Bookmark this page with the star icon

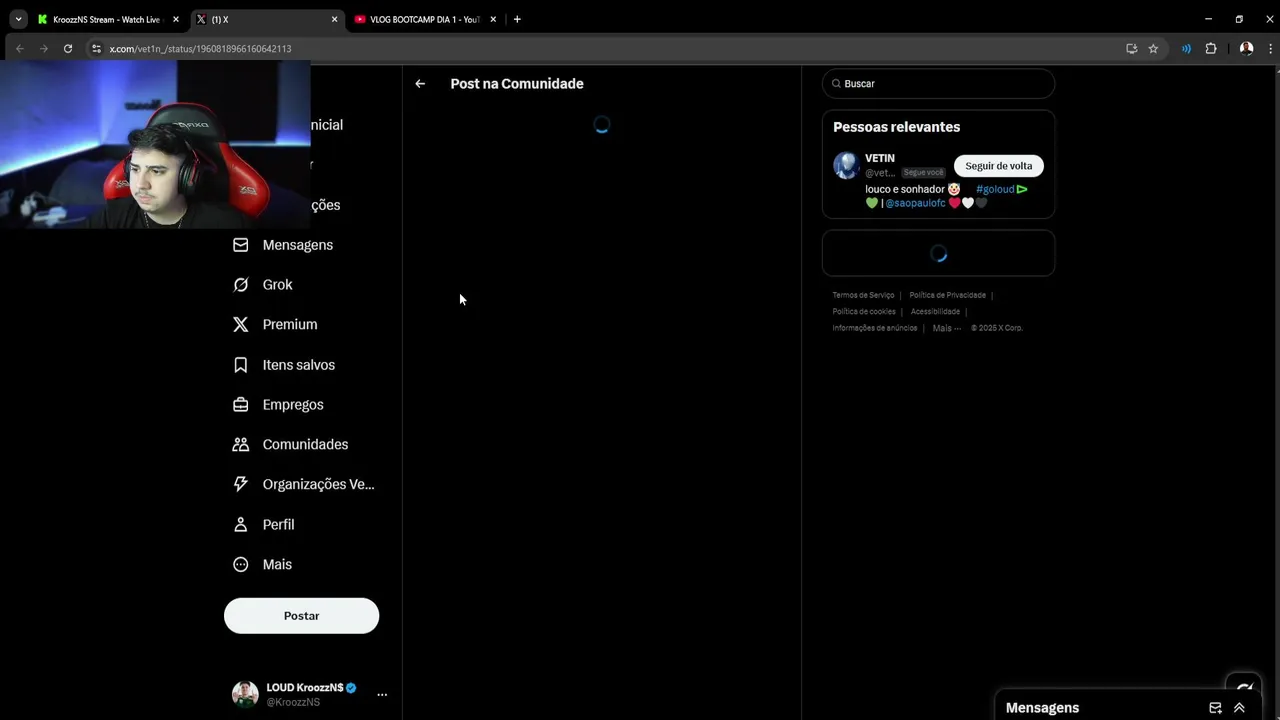(x=1153, y=48)
